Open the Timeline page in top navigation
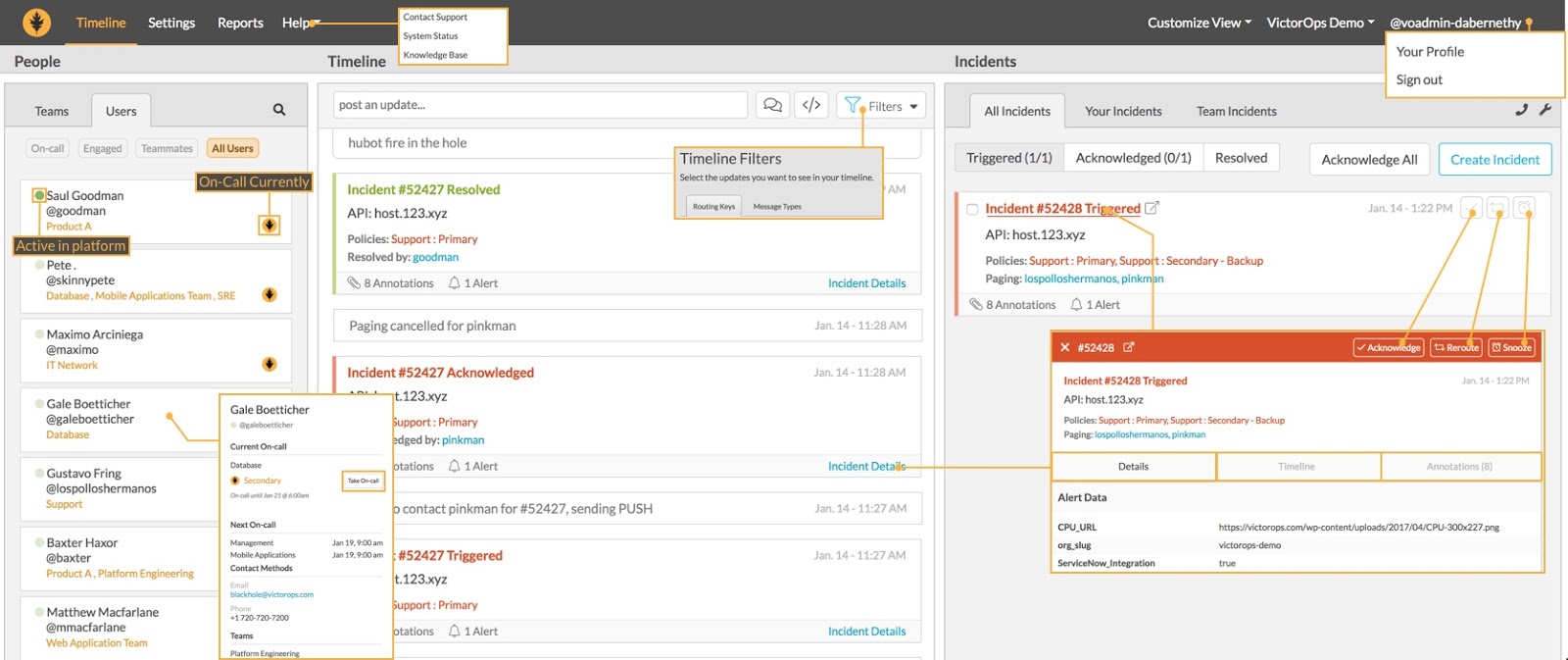The width and height of the screenshot is (1568, 660). pos(101,23)
